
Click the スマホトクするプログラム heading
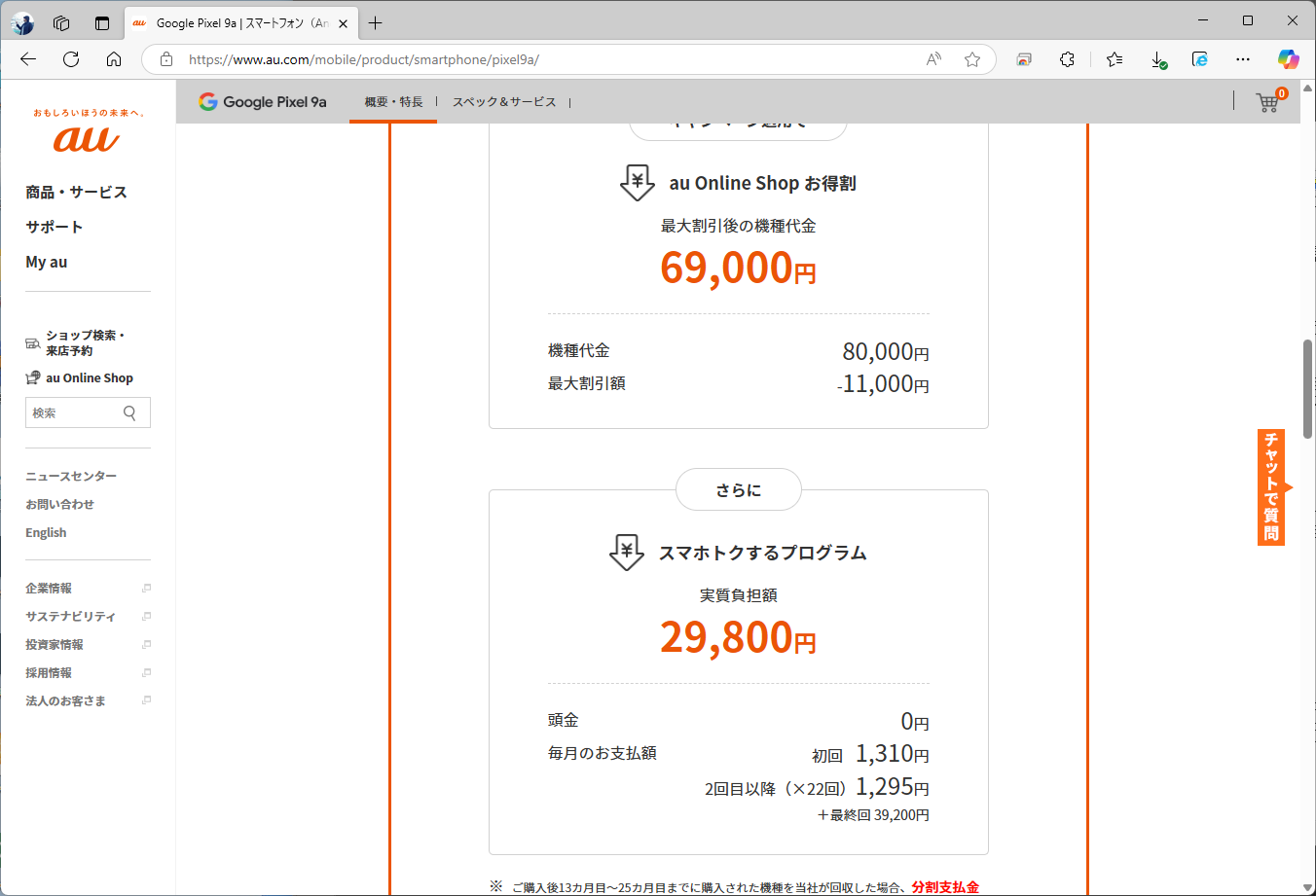click(x=762, y=553)
